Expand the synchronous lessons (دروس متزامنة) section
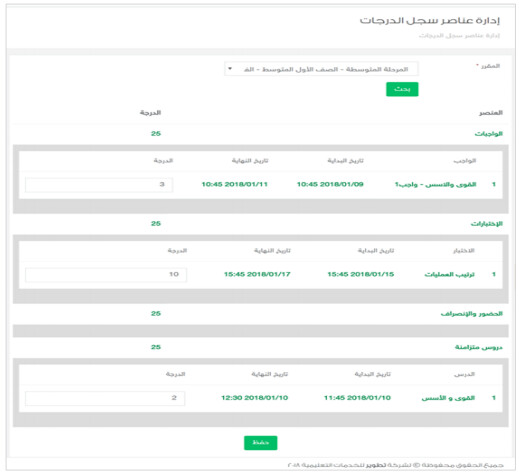 478,347
